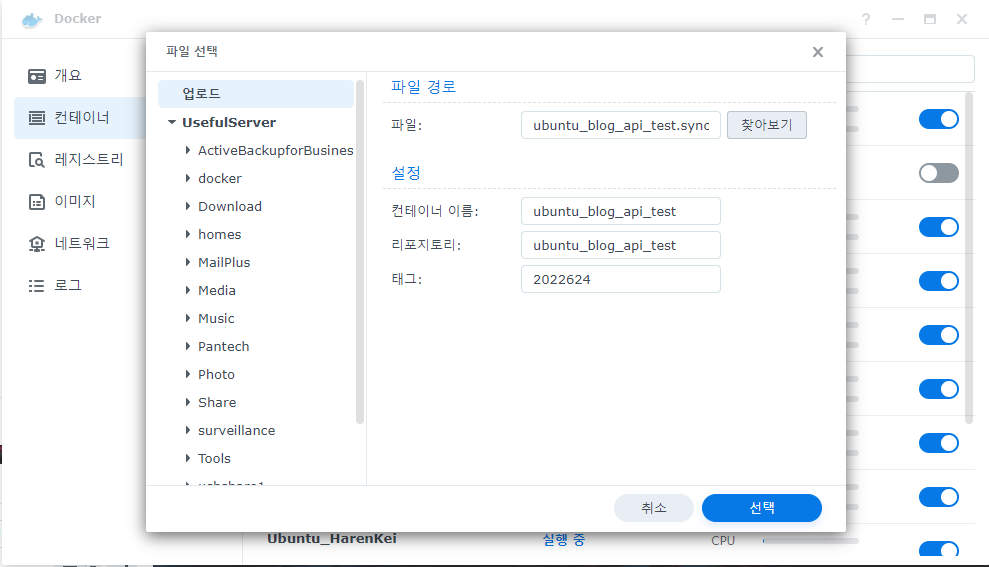Expand the surveillance folder arrow
Screen dimensions: 989x567
(187, 430)
